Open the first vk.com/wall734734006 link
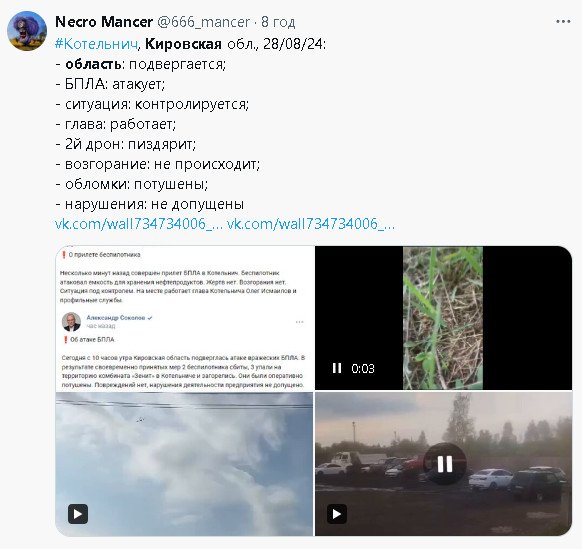This screenshot has height=549, width=582. 139,224
